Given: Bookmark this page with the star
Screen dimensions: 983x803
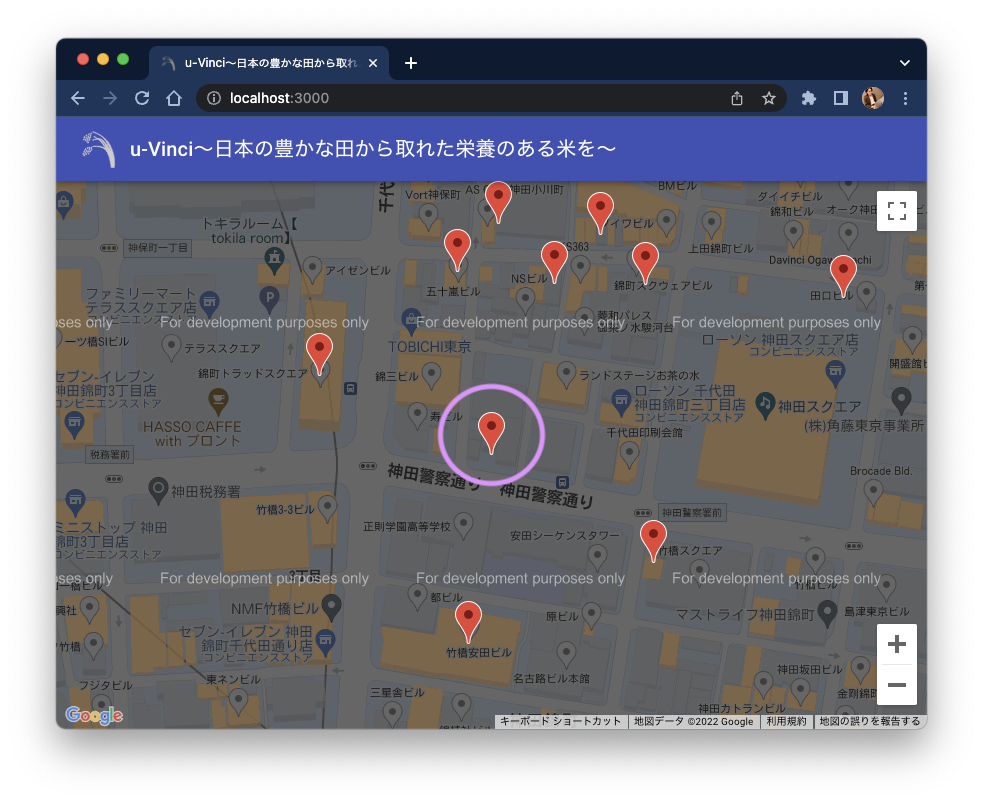Looking at the screenshot, I should pos(769,98).
